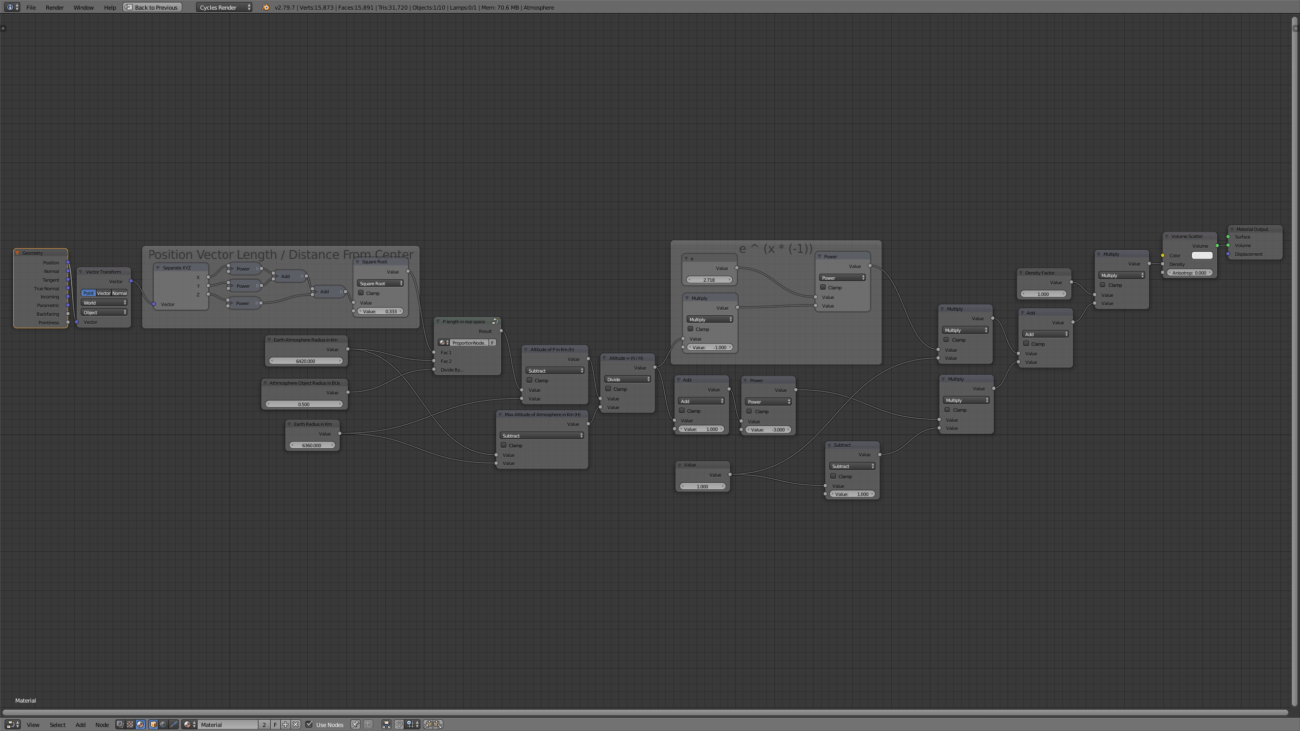Copy selected nodes to clipboard icon
The height and width of the screenshot is (731, 1300).
pyautogui.click(x=429, y=724)
